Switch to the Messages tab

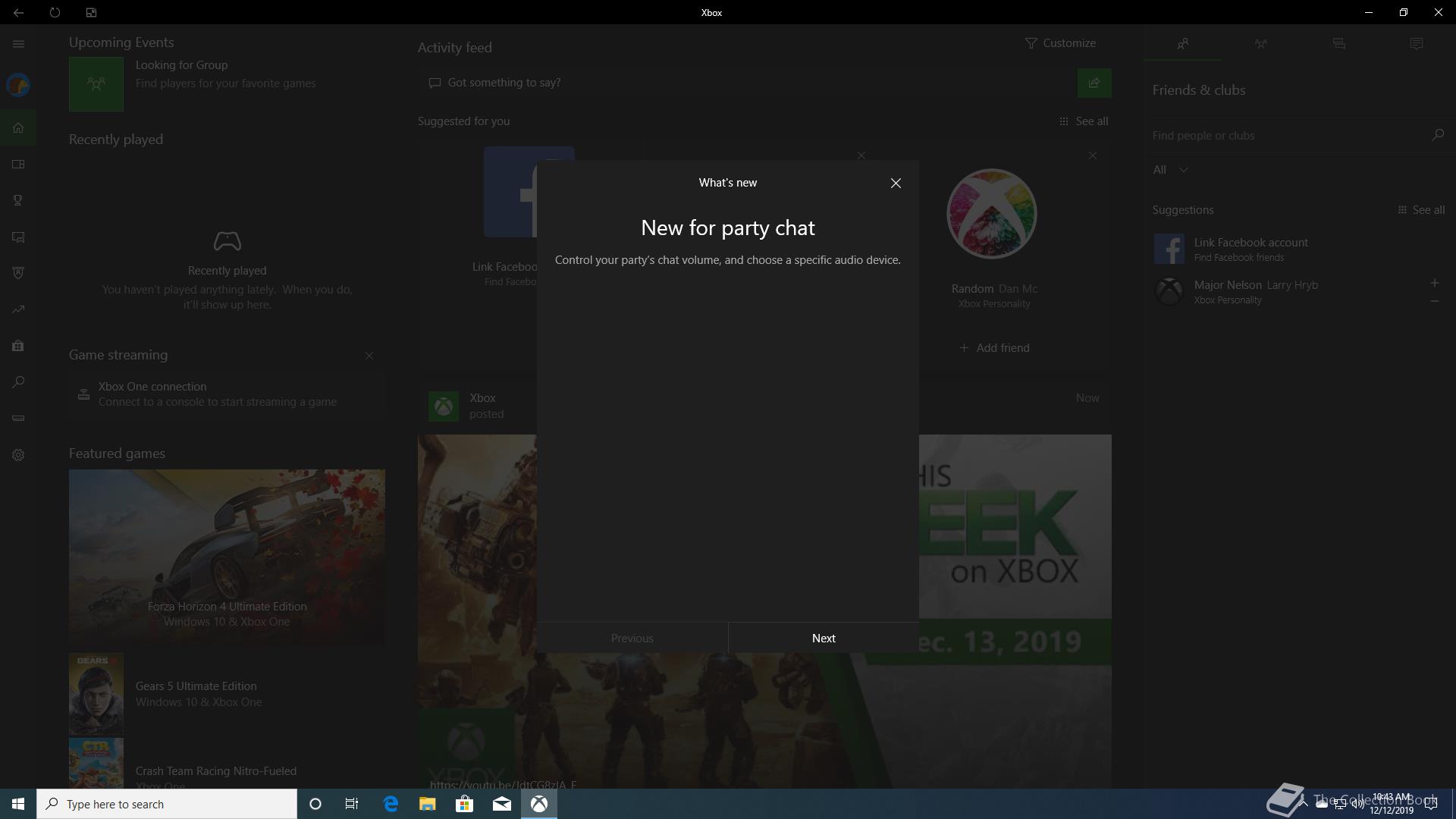(1338, 44)
